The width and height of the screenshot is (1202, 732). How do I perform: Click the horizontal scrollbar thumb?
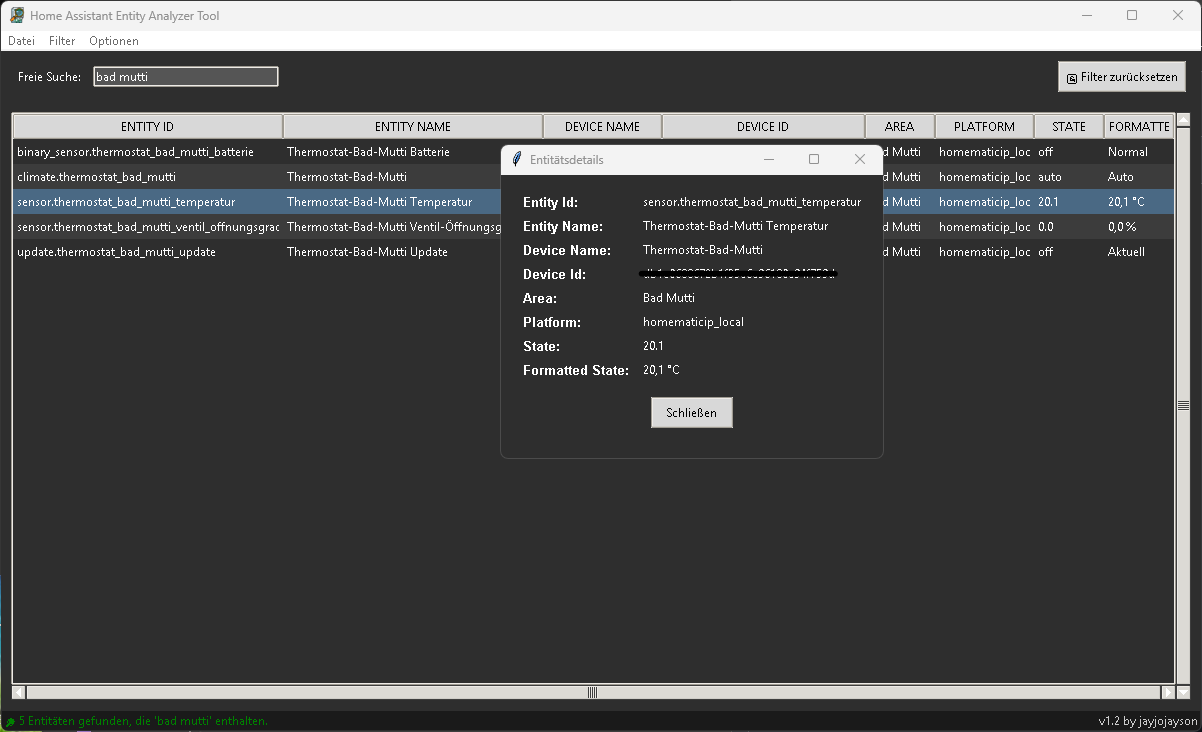click(x=593, y=692)
